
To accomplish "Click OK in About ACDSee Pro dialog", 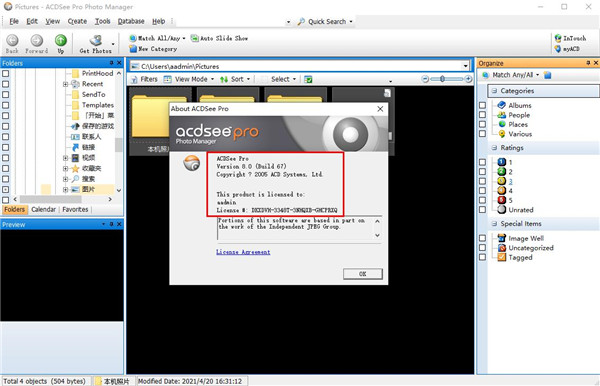I will [x=362, y=274].
